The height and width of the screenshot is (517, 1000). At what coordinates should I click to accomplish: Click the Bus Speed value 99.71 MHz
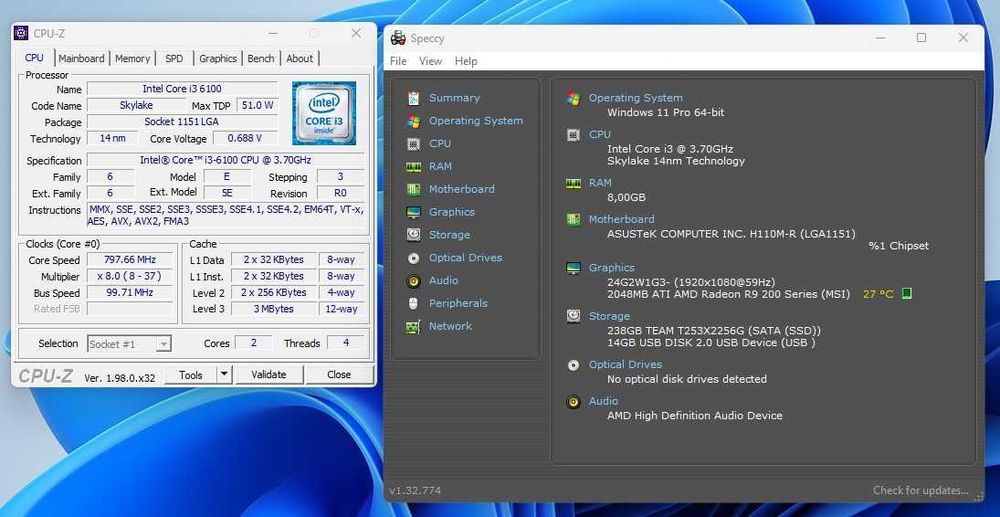pyautogui.click(x=130, y=293)
